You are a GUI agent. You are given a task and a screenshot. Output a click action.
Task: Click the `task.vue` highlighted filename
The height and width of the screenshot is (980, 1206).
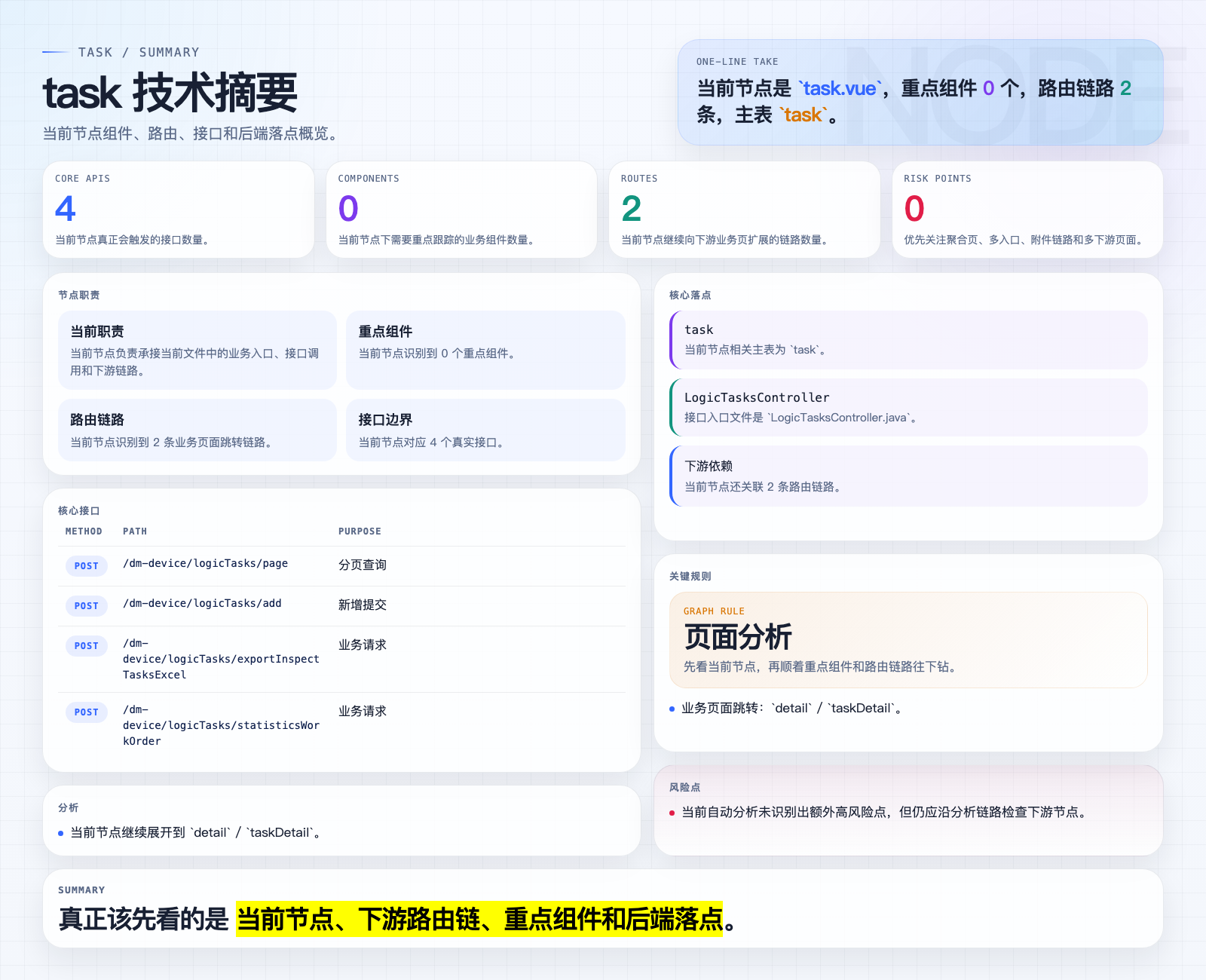(x=840, y=88)
